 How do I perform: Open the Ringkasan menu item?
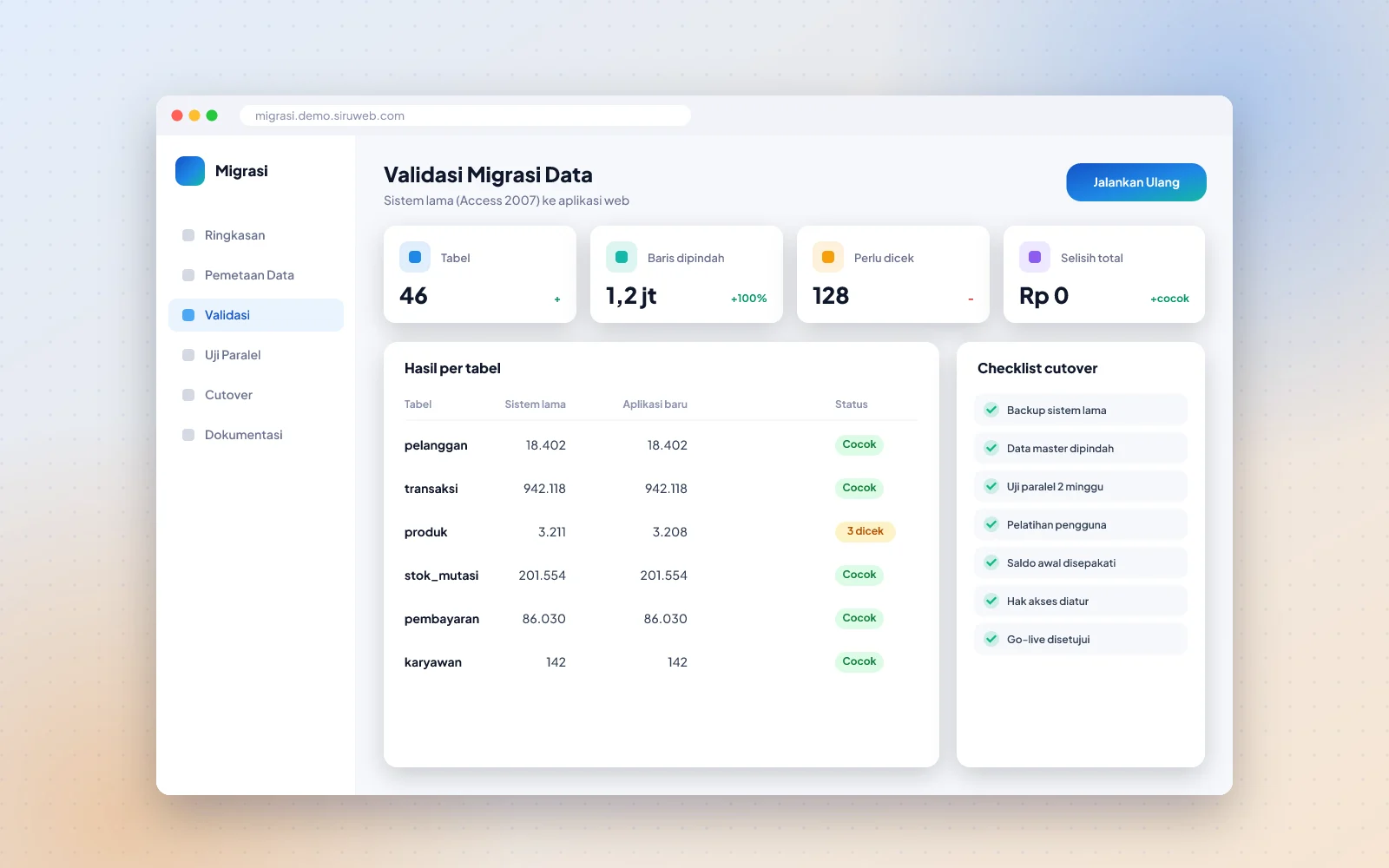coord(256,235)
